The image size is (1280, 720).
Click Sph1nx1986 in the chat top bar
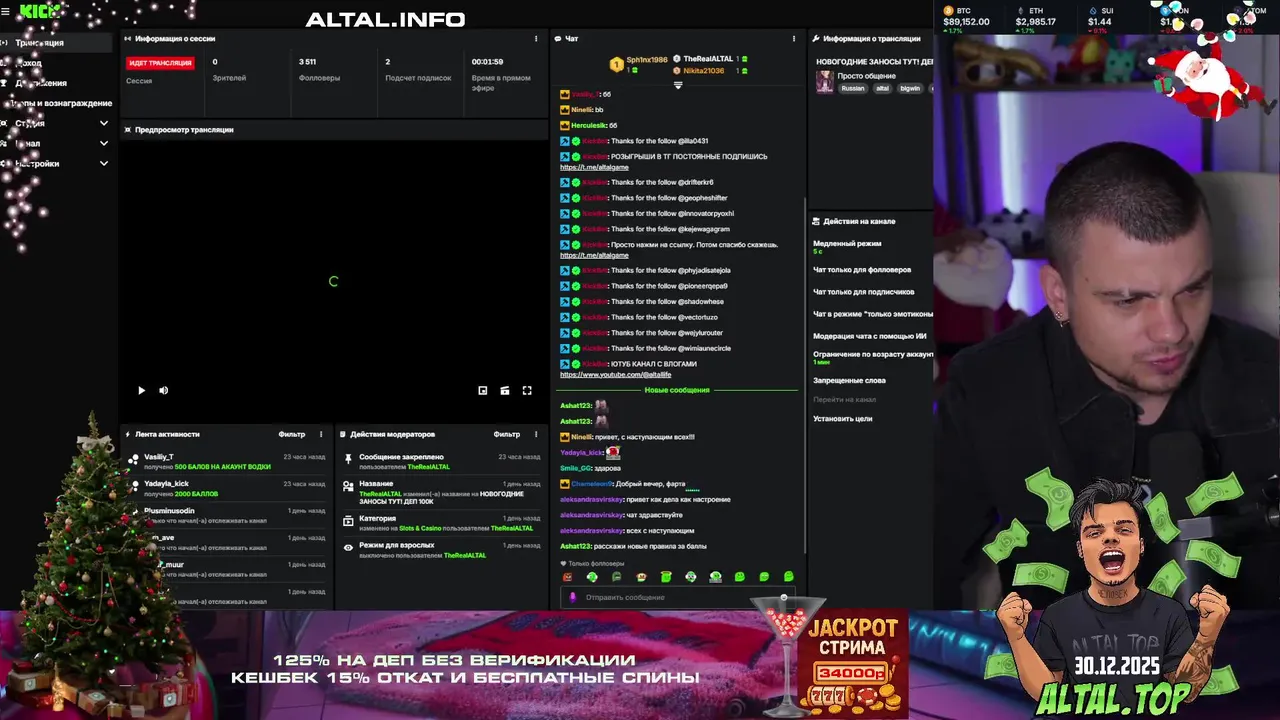(646, 59)
